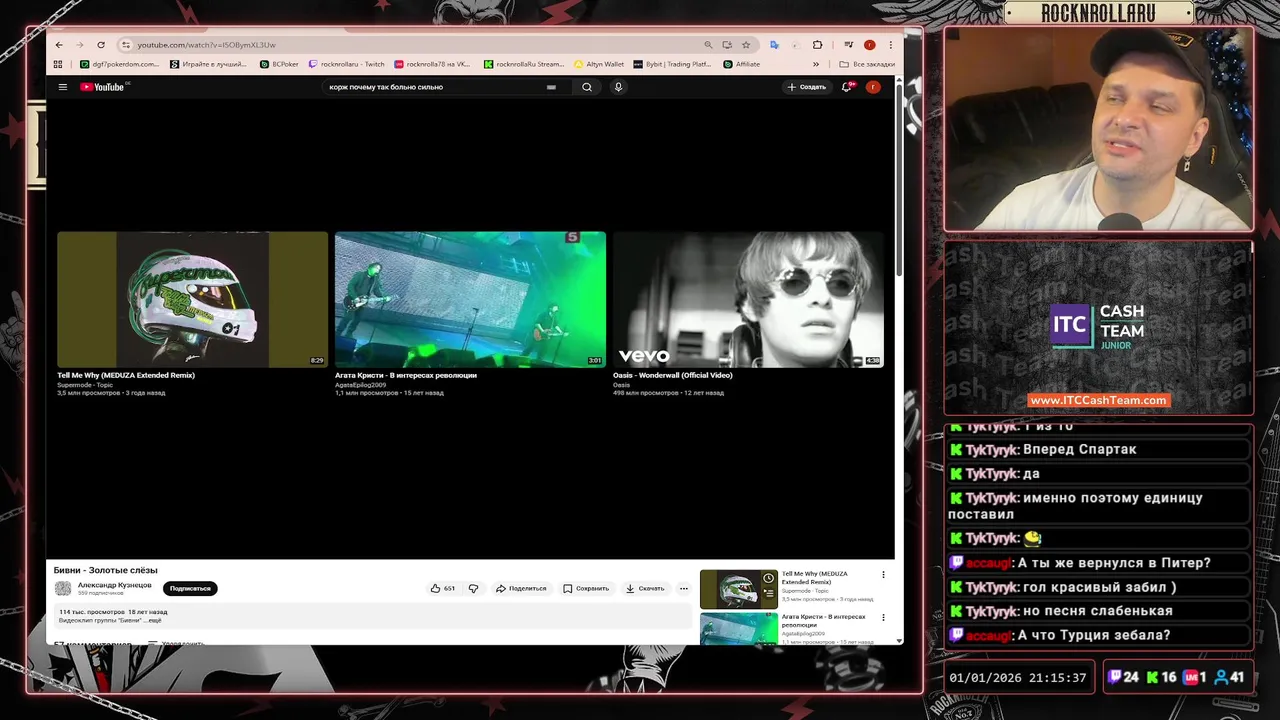Open the Chrome three-dot menu
This screenshot has height=720, width=1280.
[890, 45]
